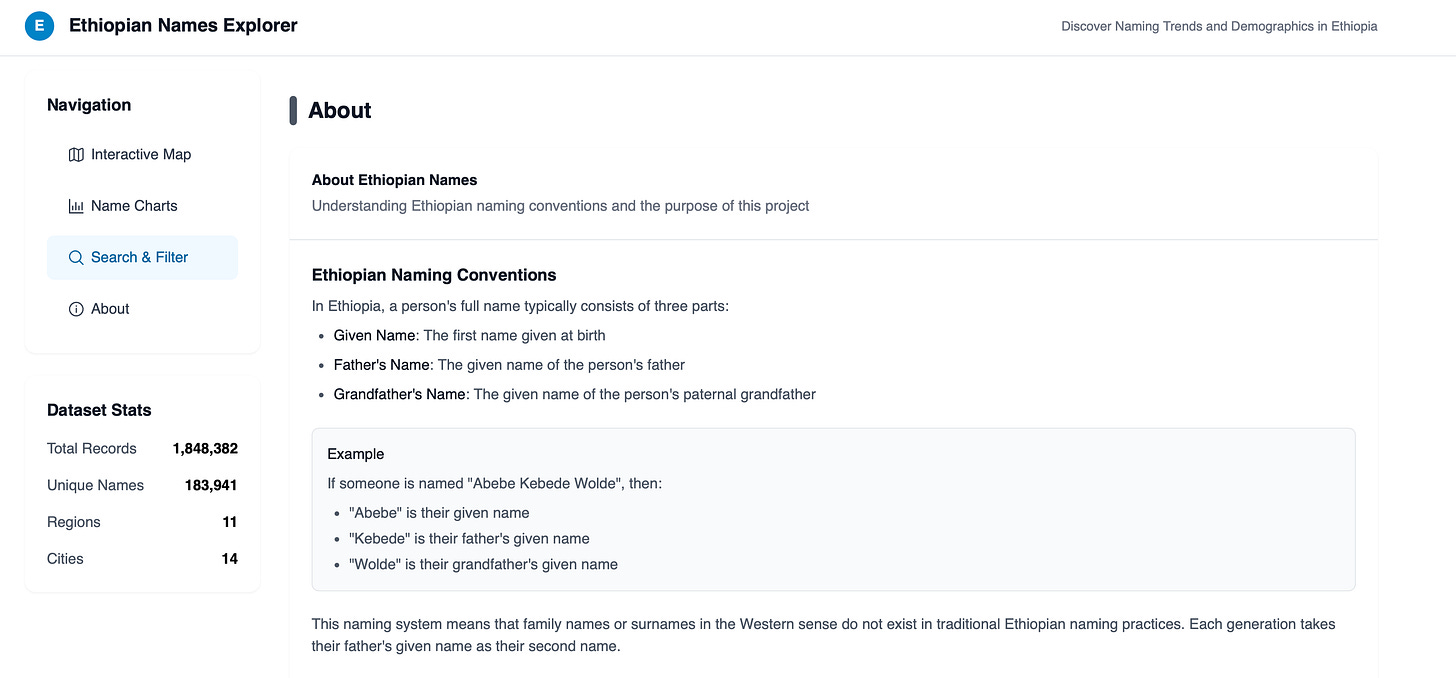Select the Search & Filter nav item
Viewport: 1456px width, 678px height.
pos(140,257)
